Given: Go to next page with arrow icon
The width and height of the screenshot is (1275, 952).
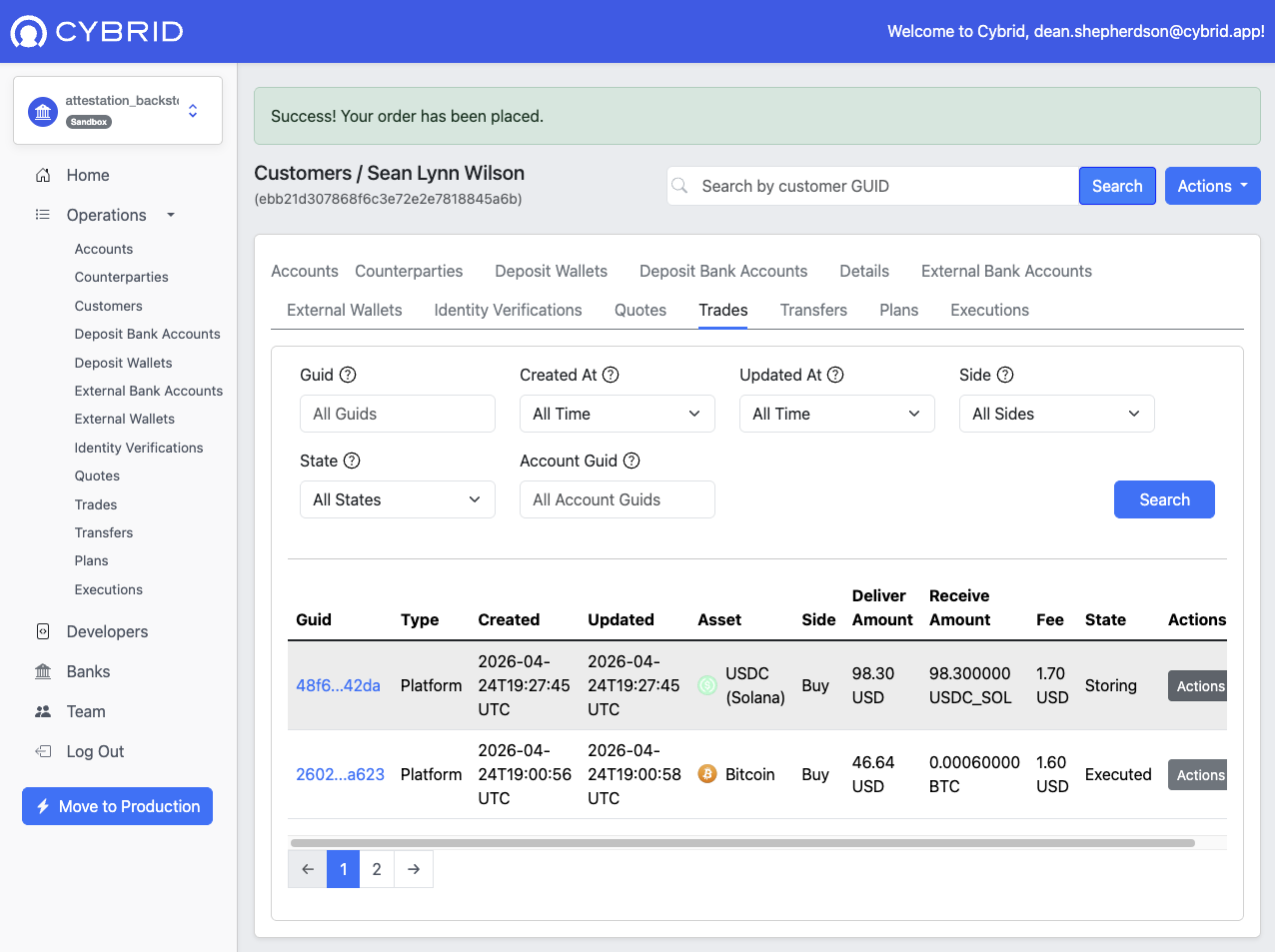Looking at the screenshot, I should 414,869.
